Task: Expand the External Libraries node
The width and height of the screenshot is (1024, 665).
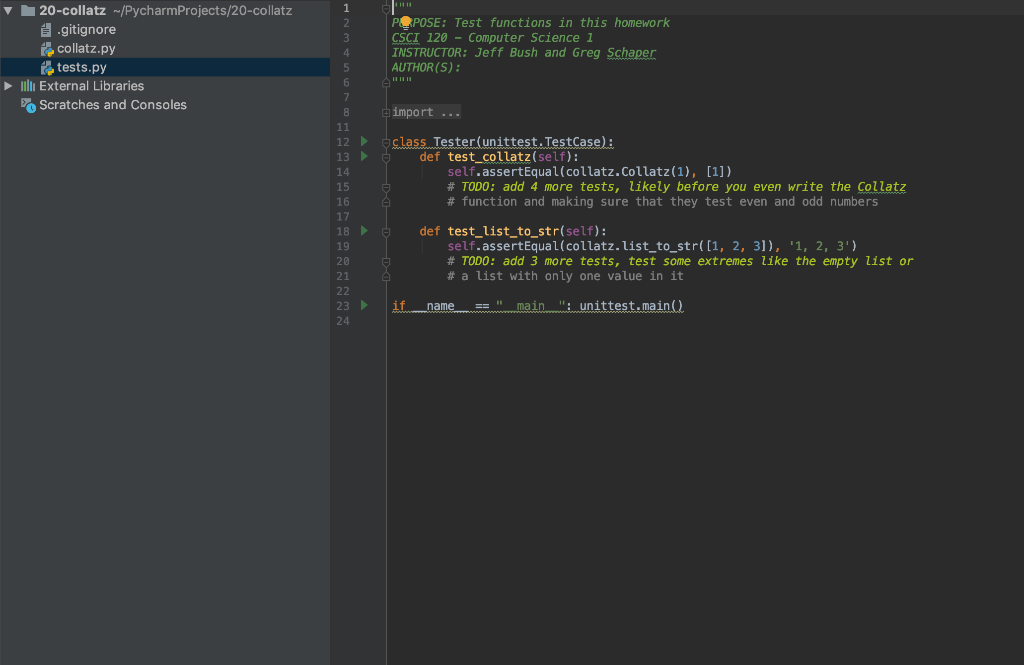Action: pos(7,86)
